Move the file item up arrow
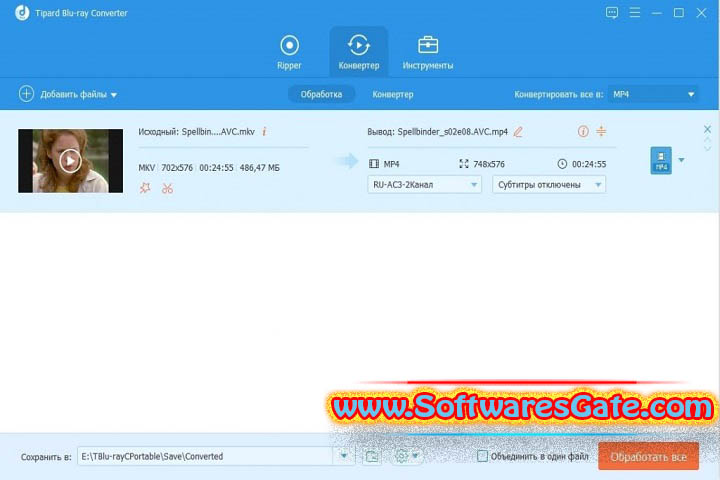This screenshot has height=480, width=720. tap(707, 140)
